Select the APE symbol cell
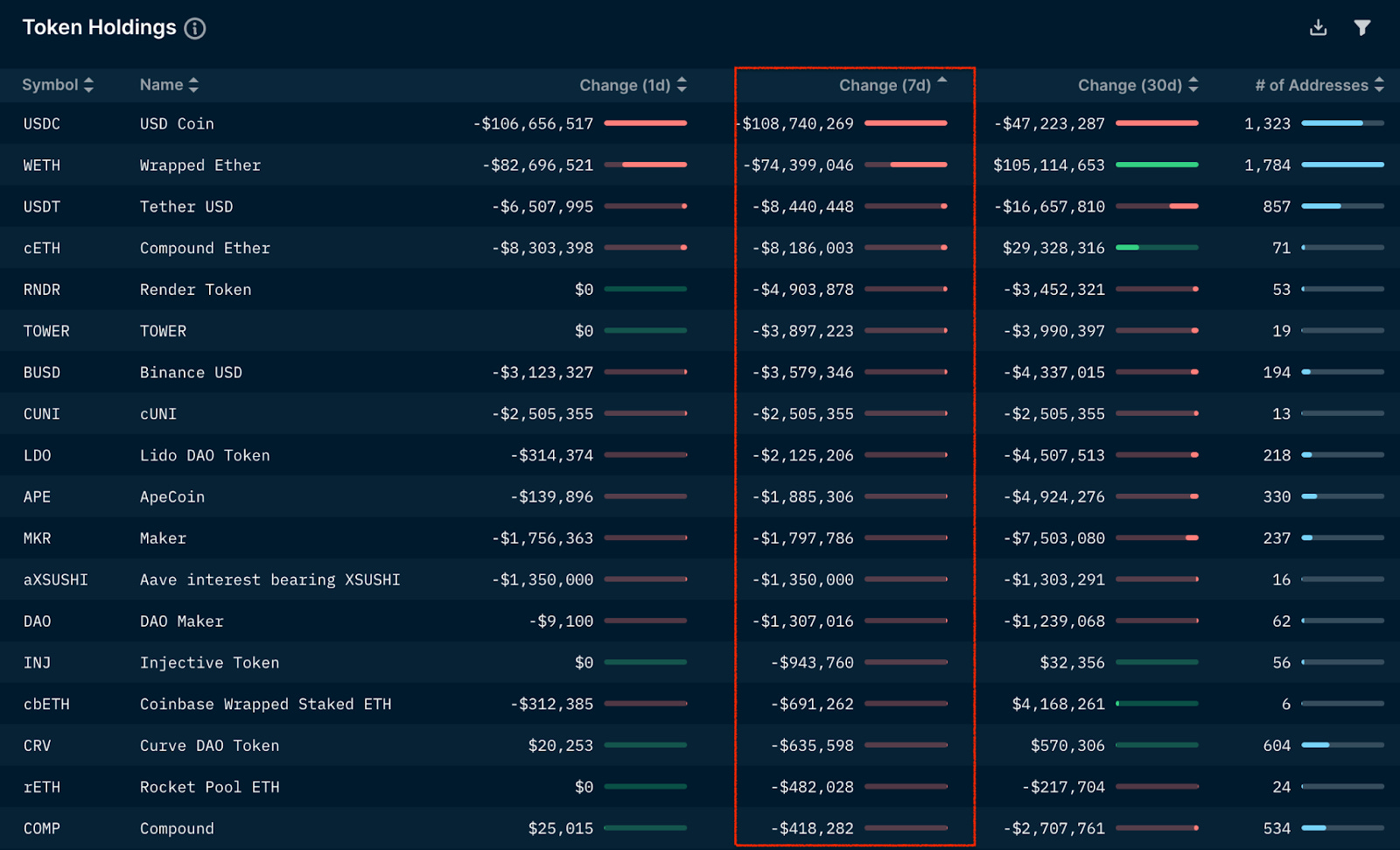 click(x=38, y=497)
